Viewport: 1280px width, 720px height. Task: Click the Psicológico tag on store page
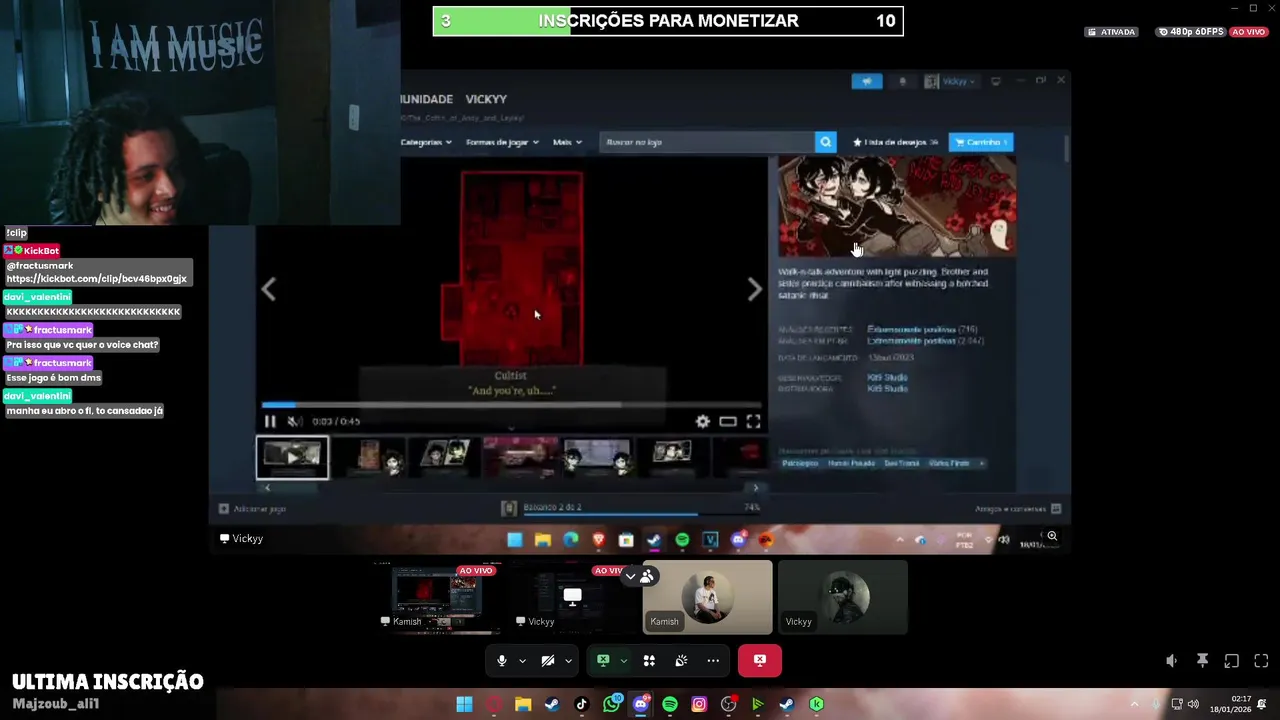click(x=800, y=463)
